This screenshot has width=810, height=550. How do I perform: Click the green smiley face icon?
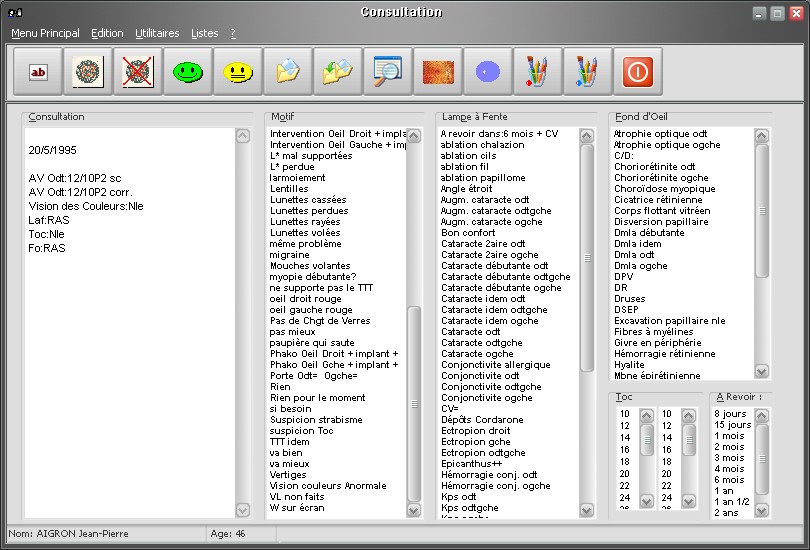[188, 72]
